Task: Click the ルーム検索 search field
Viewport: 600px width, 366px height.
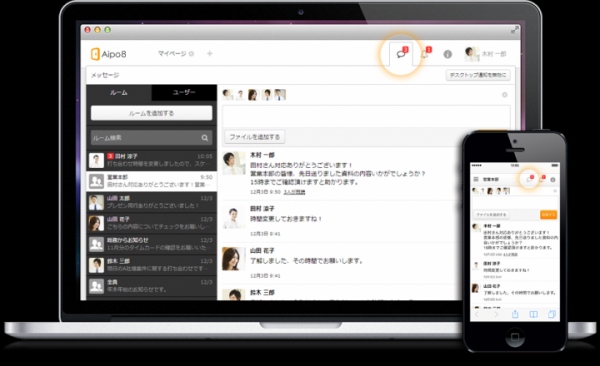Action: [x=152, y=138]
